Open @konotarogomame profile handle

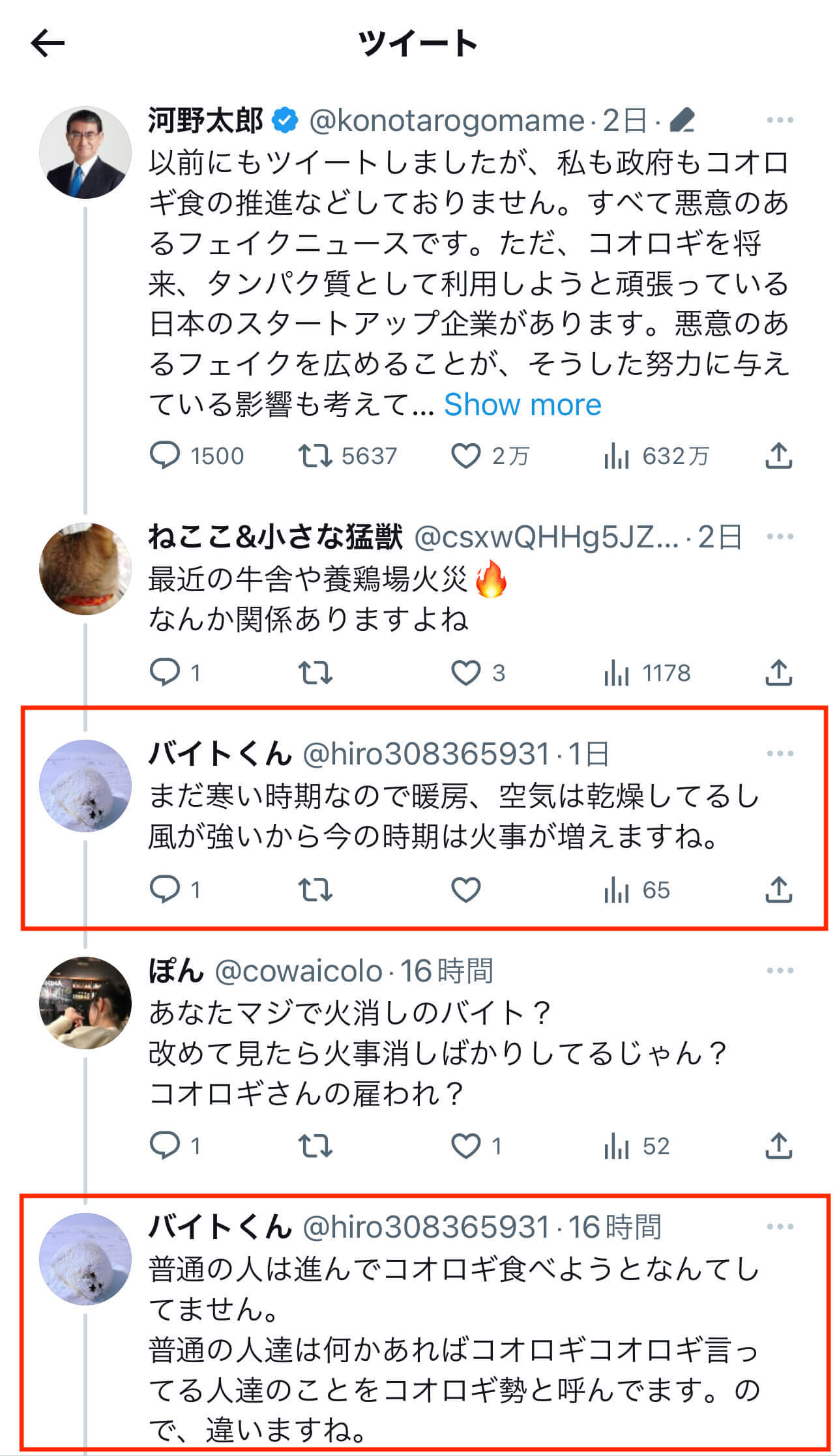click(x=446, y=121)
